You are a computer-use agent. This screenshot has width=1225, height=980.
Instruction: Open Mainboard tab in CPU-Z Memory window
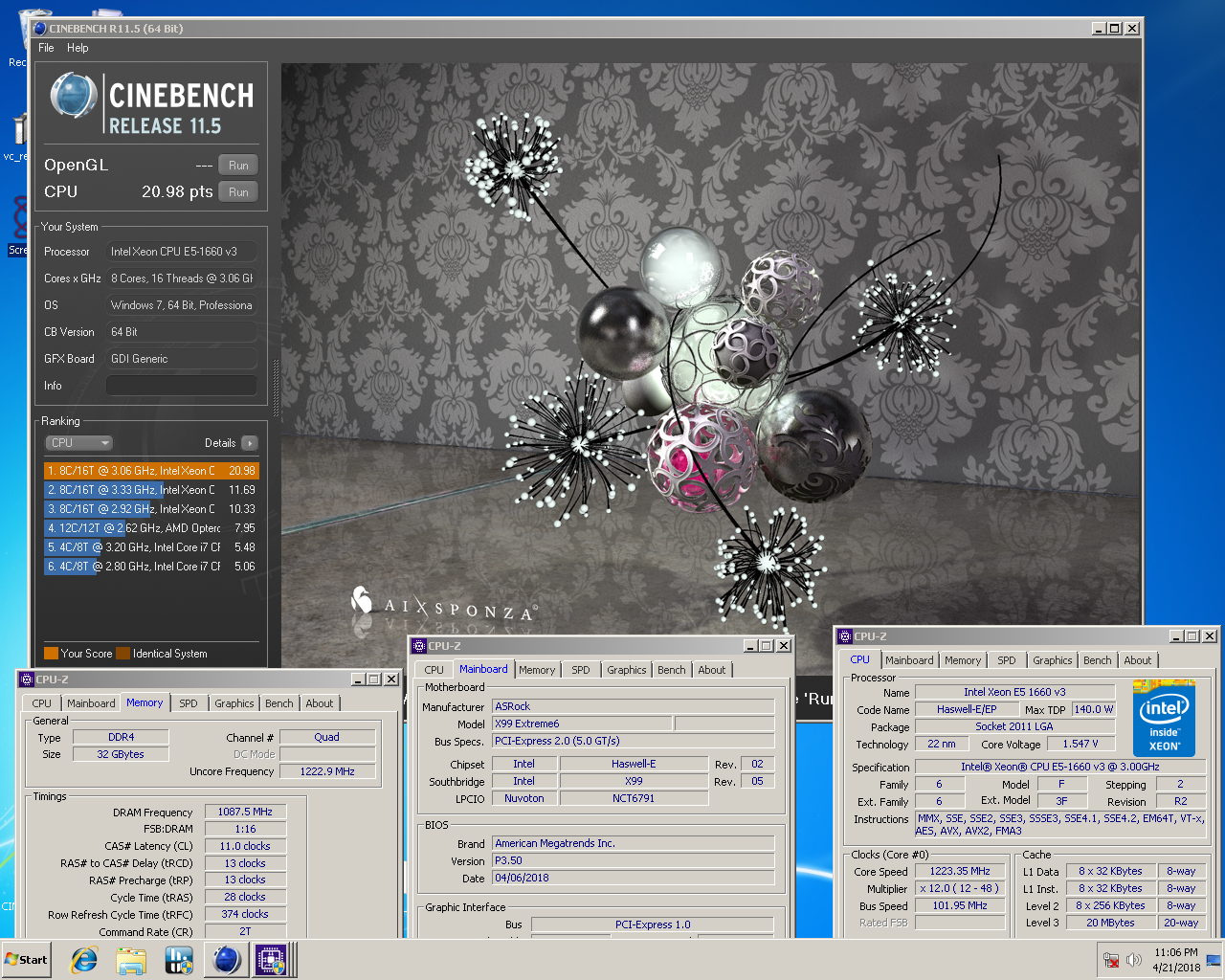pos(91,703)
